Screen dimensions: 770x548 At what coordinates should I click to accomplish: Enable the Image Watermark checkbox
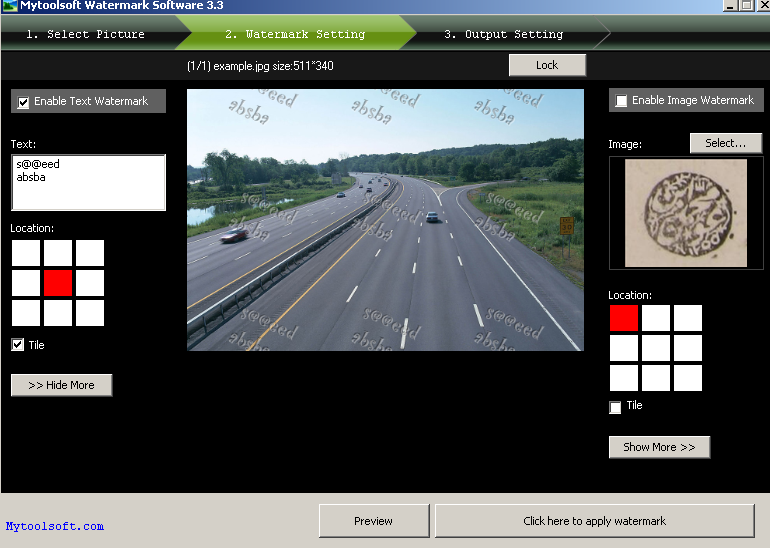tap(621, 101)
